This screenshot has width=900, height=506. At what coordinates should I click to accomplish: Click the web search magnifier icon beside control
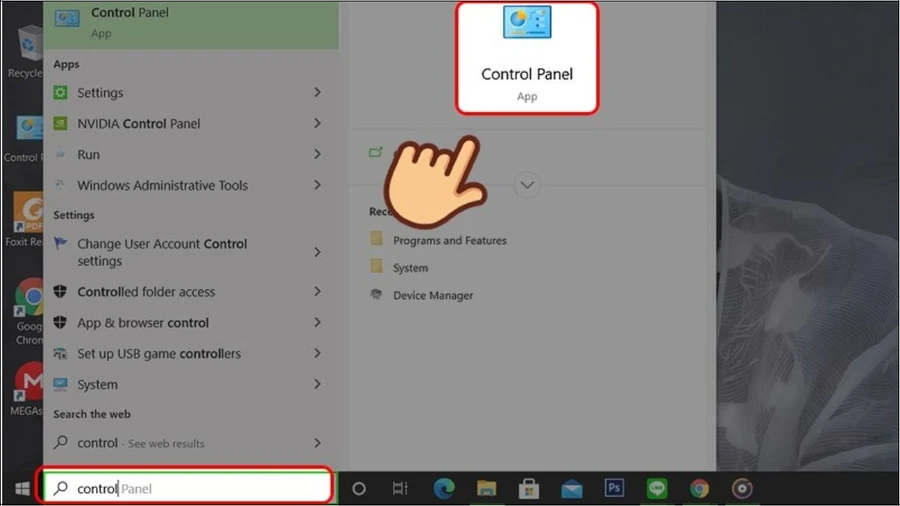[60, 442]
